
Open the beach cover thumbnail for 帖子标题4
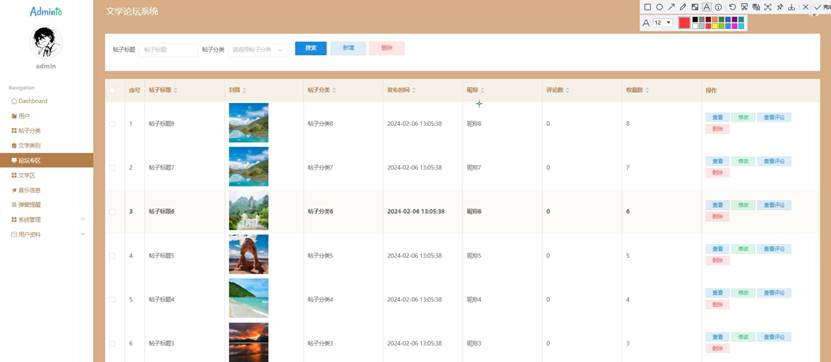(x=249, y=298)
